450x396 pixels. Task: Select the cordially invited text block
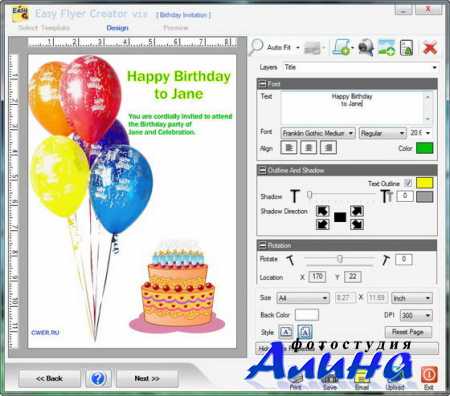(180, 124)
